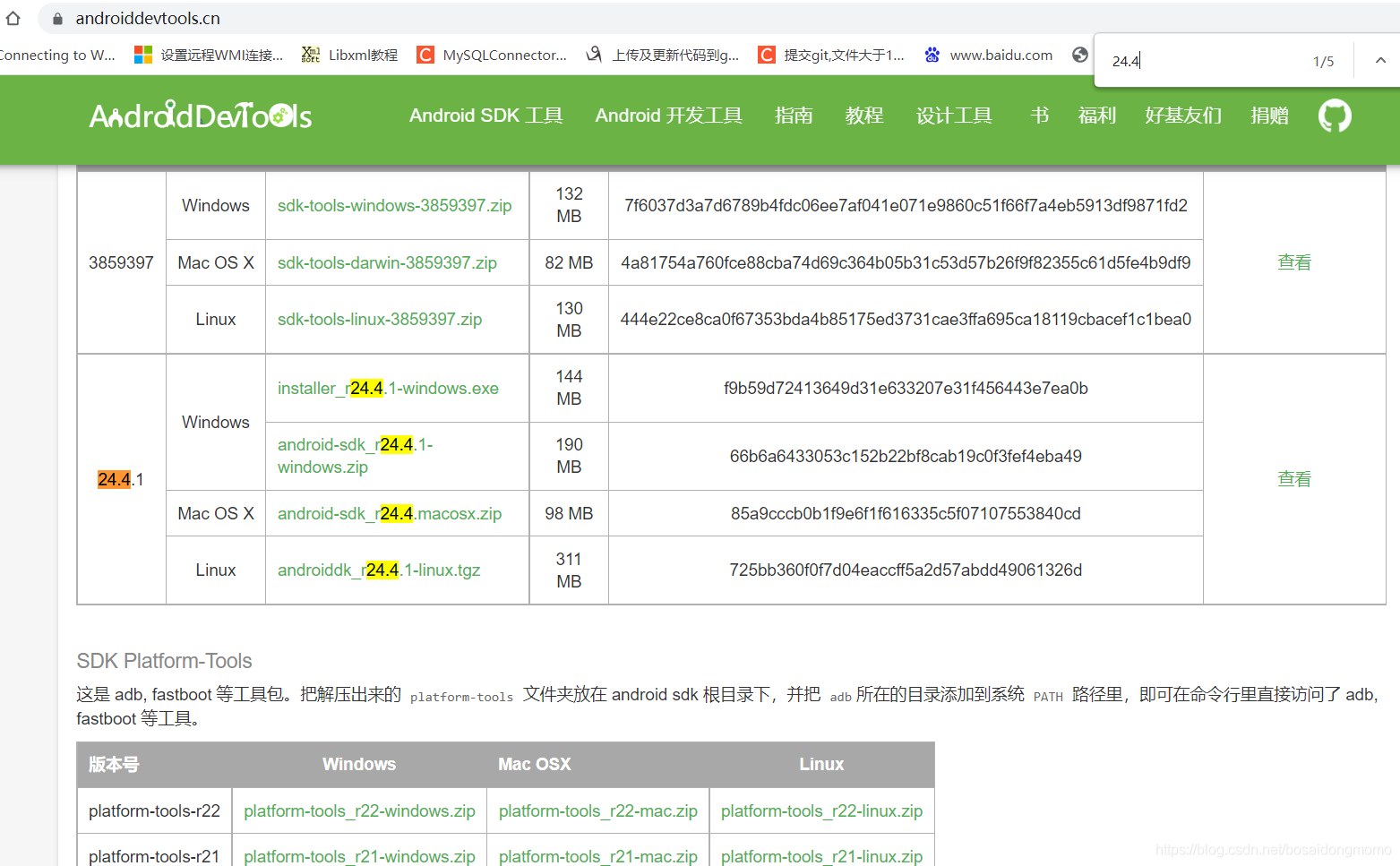Open the www.baidu.com bookmark
Screen dimensions: 1400x866
coord(989,56)
